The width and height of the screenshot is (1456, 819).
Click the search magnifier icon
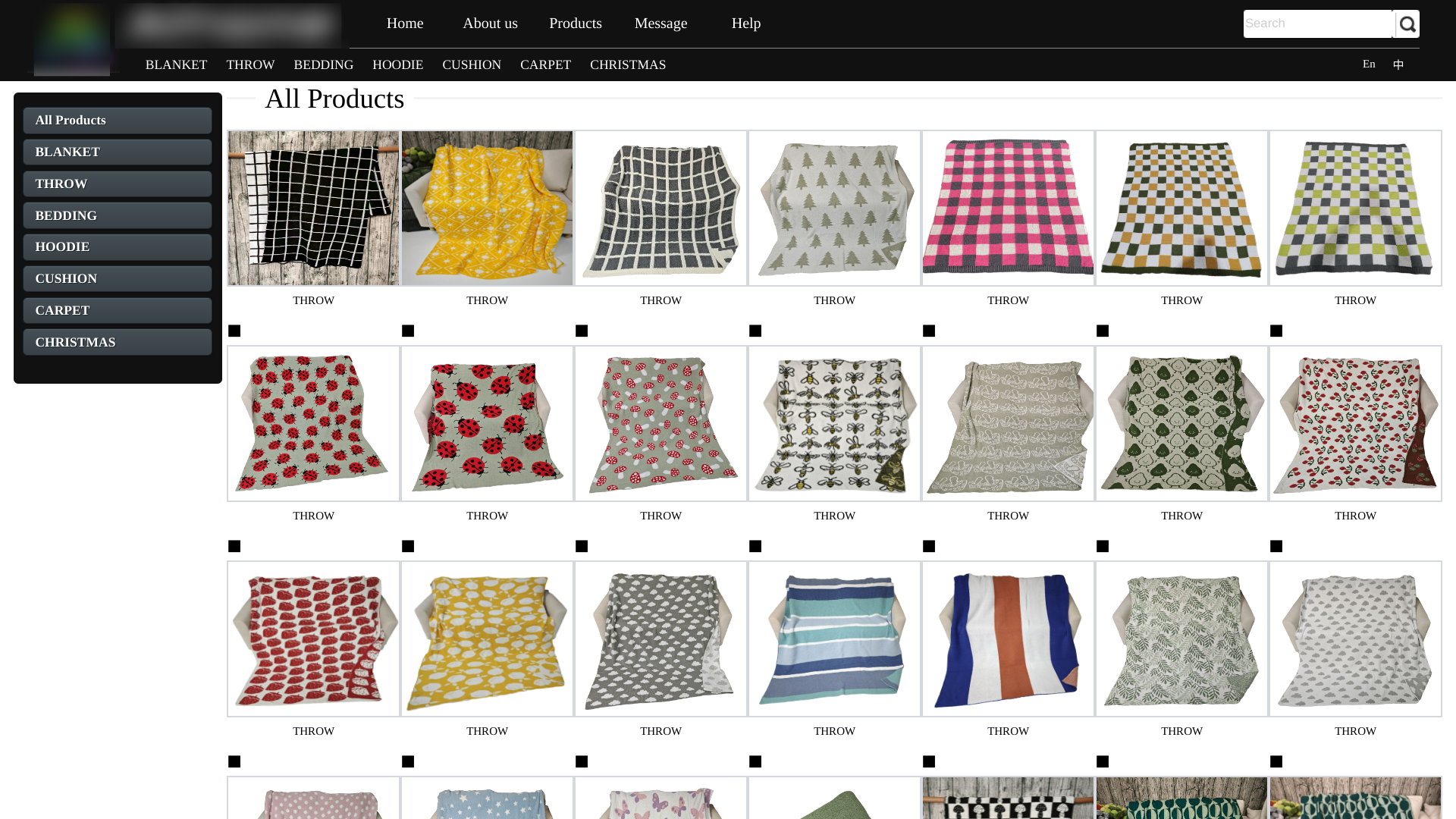(1407, 24)
